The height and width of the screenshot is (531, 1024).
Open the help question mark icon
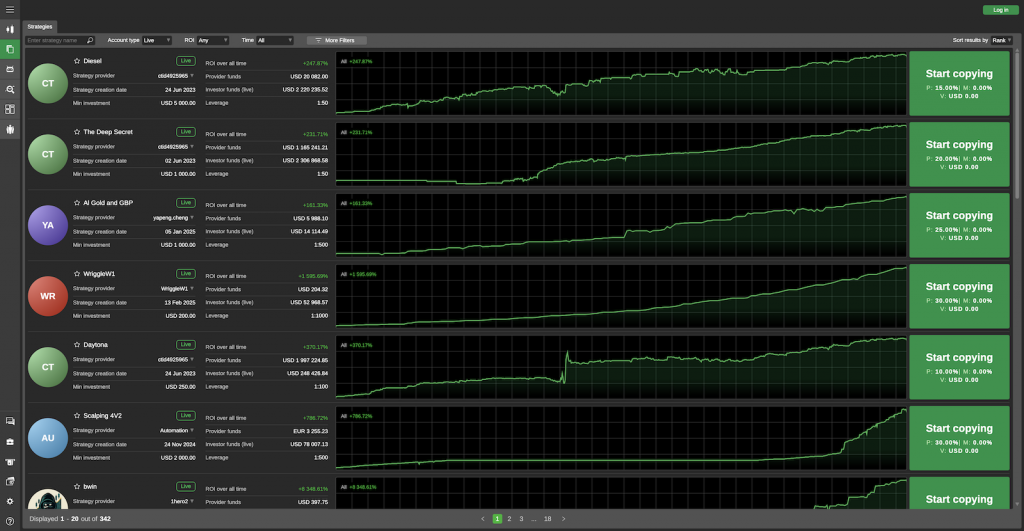pyautogui.click(x=10, y=521)
